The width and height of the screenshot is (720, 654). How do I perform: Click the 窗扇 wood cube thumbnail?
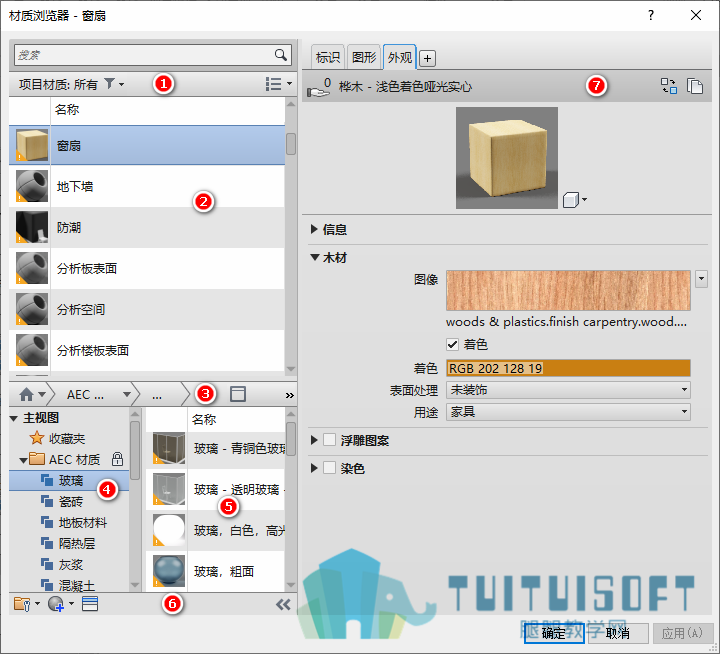click(31, 145)
